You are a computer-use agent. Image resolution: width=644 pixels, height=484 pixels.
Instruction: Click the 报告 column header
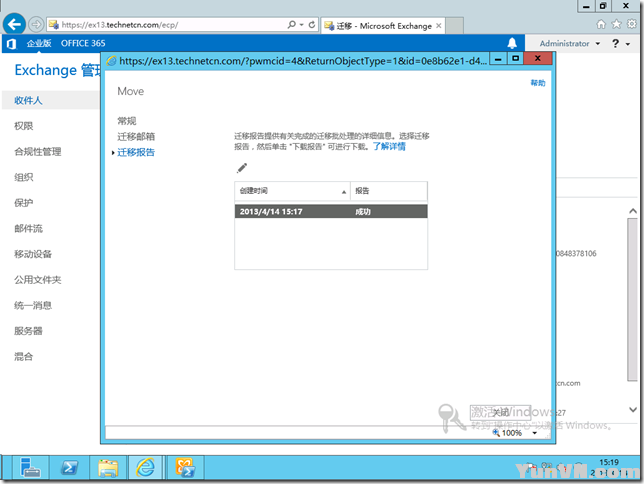389,191
